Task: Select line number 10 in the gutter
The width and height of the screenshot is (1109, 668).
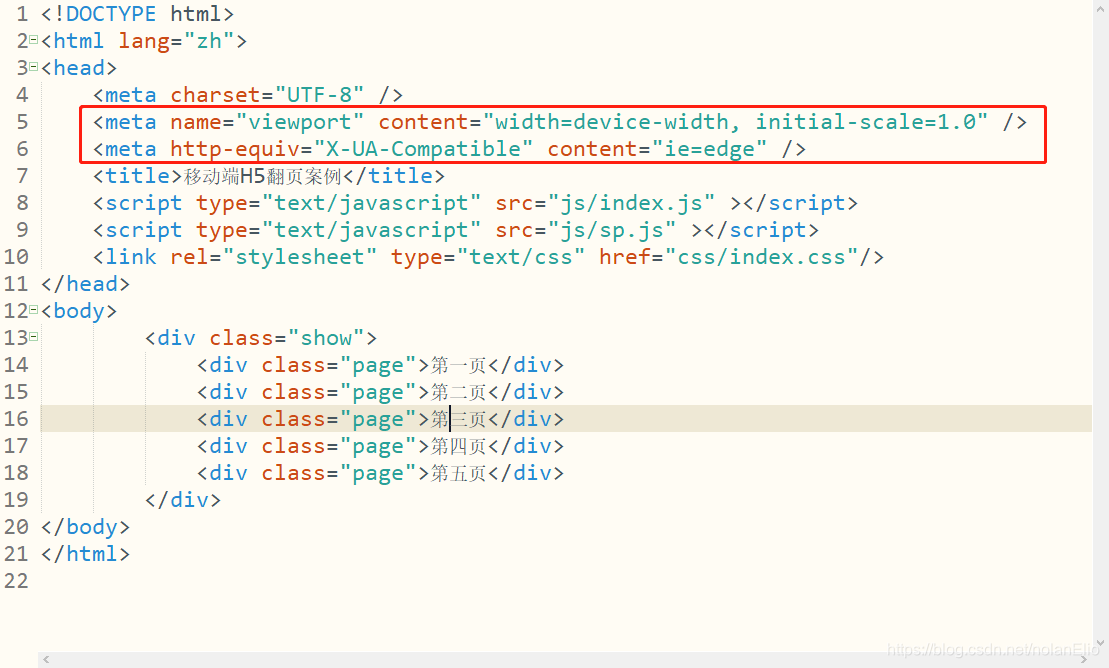Action: [x=16, y=257]
